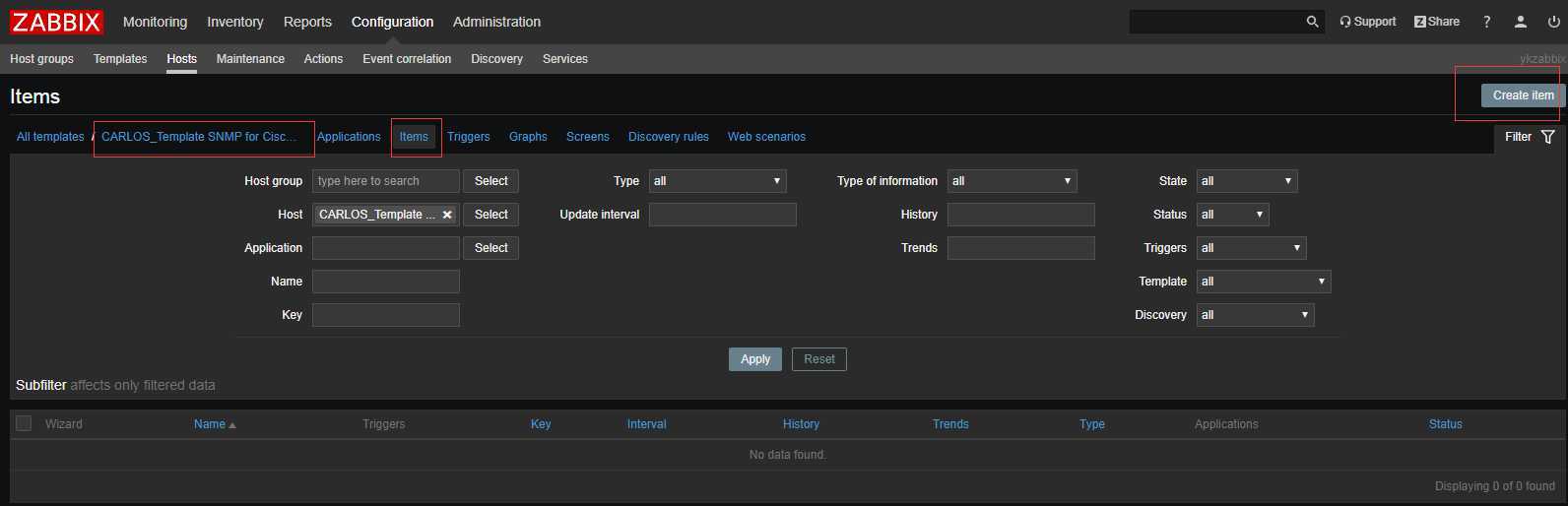Focus the Update interval field

pyautogui.click(x=723, y=215)
